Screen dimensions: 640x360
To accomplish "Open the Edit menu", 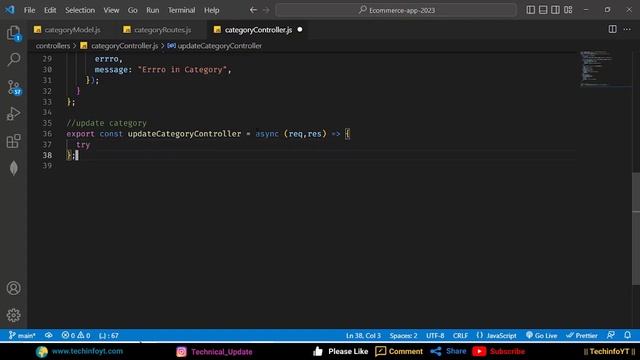I will (50, 10).
